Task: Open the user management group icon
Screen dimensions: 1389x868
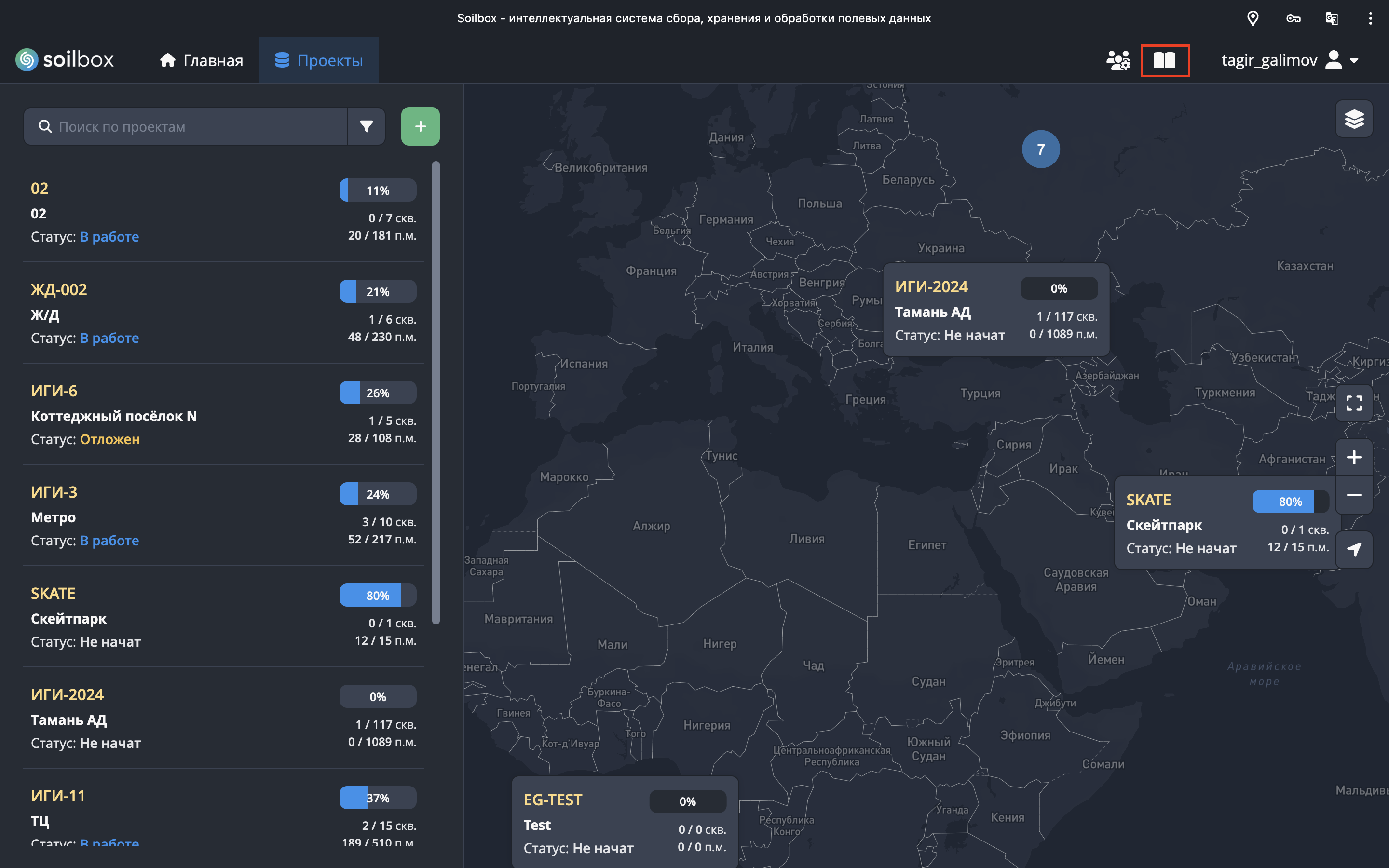Action: pyautogui.click(x=1117, y=60)
